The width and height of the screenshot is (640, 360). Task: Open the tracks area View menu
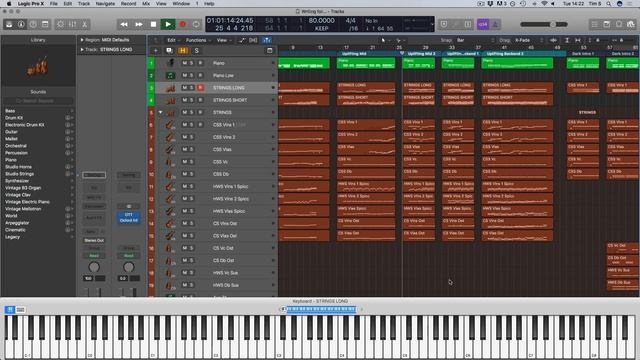click(x=223, y=40)
